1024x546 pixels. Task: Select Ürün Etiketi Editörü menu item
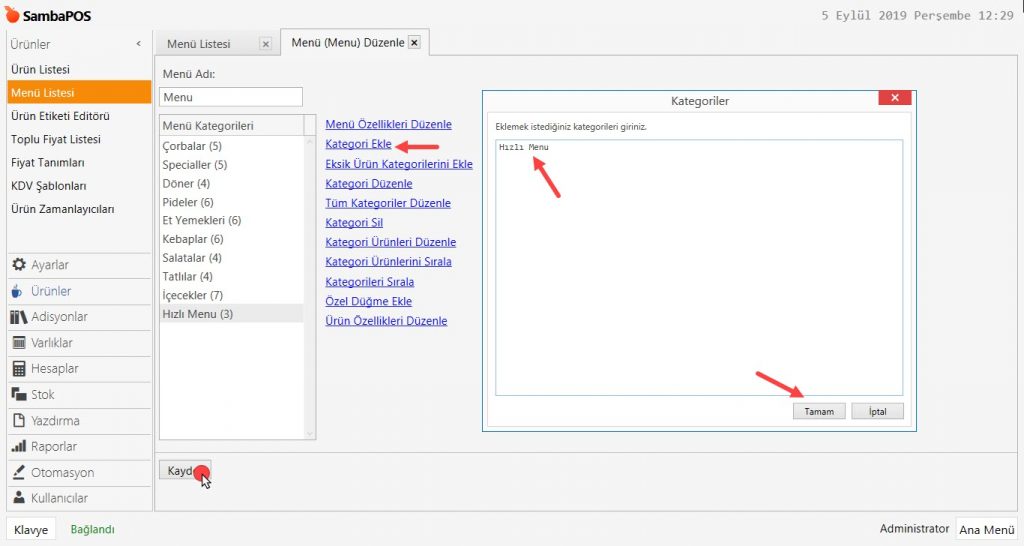click(x=60, y=116)
